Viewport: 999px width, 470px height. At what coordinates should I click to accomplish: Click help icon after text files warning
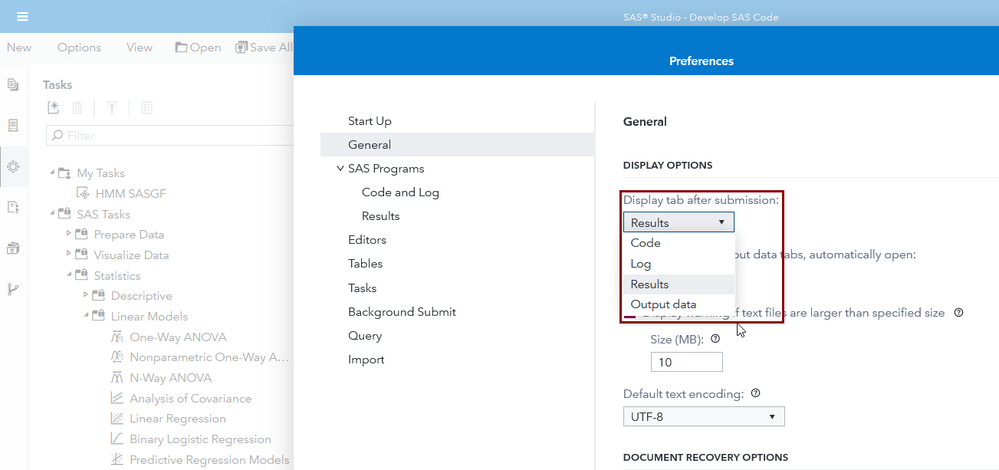959,313
